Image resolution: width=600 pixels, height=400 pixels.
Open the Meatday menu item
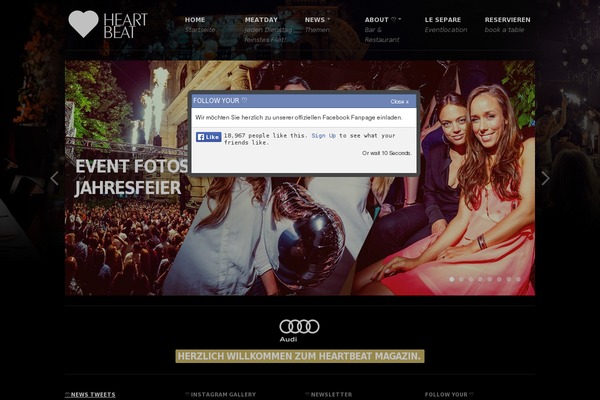tap(261, 20)
